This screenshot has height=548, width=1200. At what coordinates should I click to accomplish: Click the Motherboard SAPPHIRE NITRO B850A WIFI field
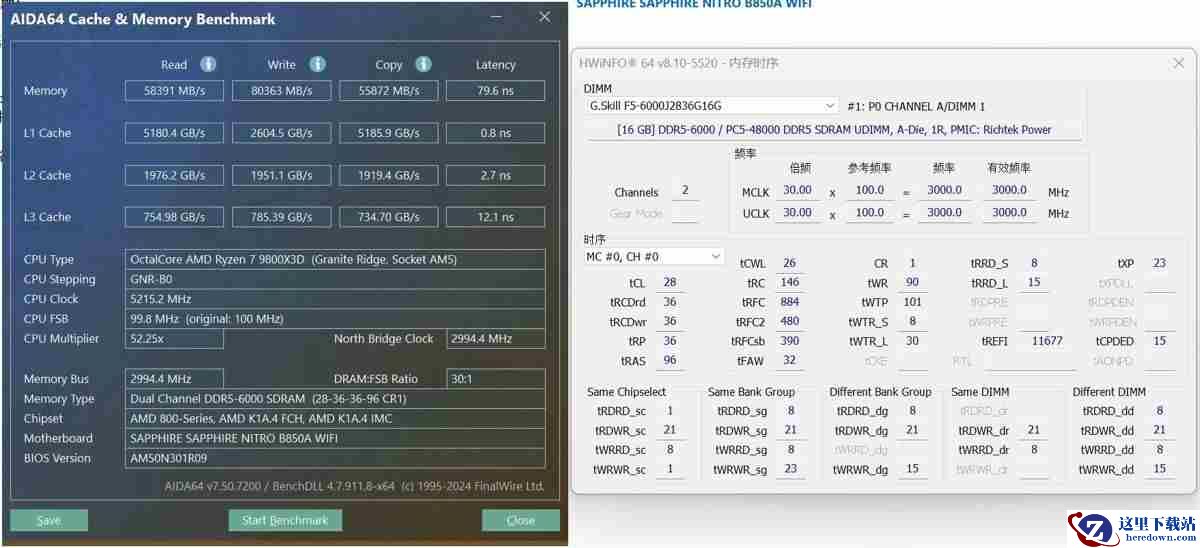point(336,438)
